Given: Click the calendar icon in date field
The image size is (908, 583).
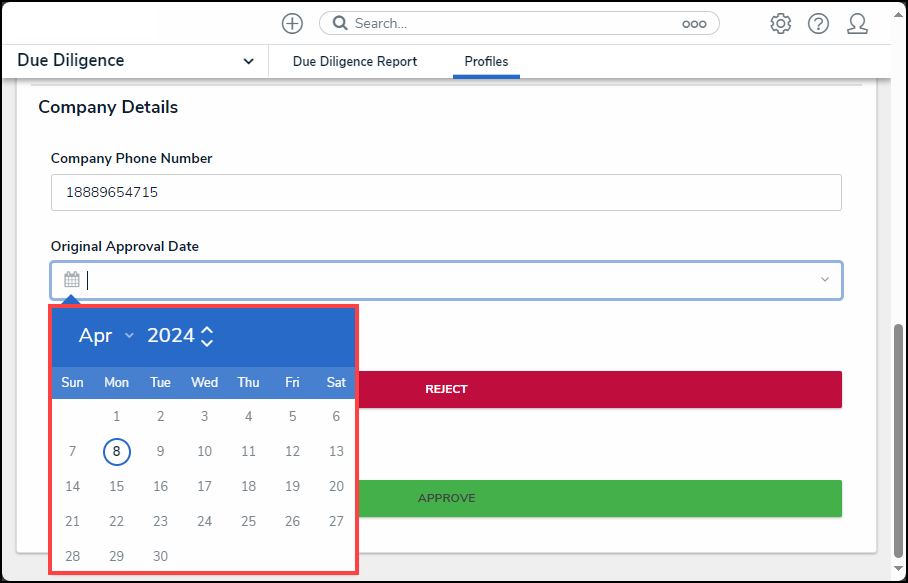Looking at the screenshot, I should coord(72,280).
